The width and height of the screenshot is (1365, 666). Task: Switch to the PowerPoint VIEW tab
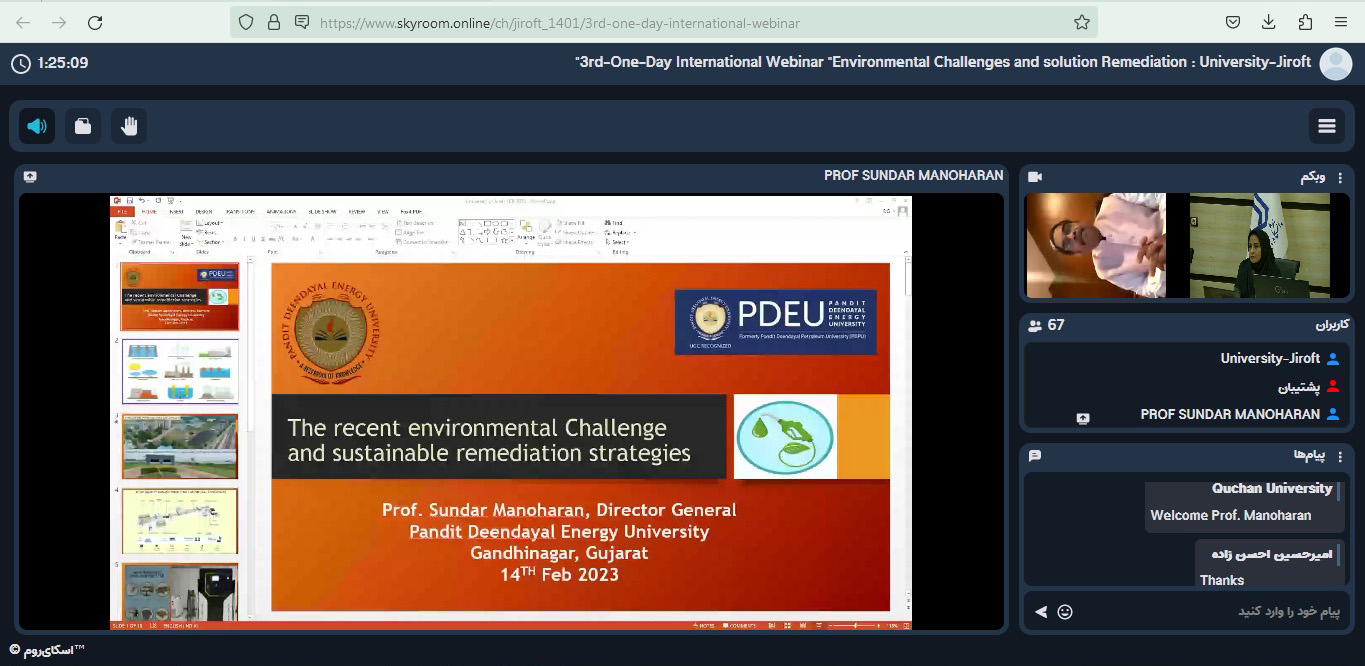click(x=383, y=212)
